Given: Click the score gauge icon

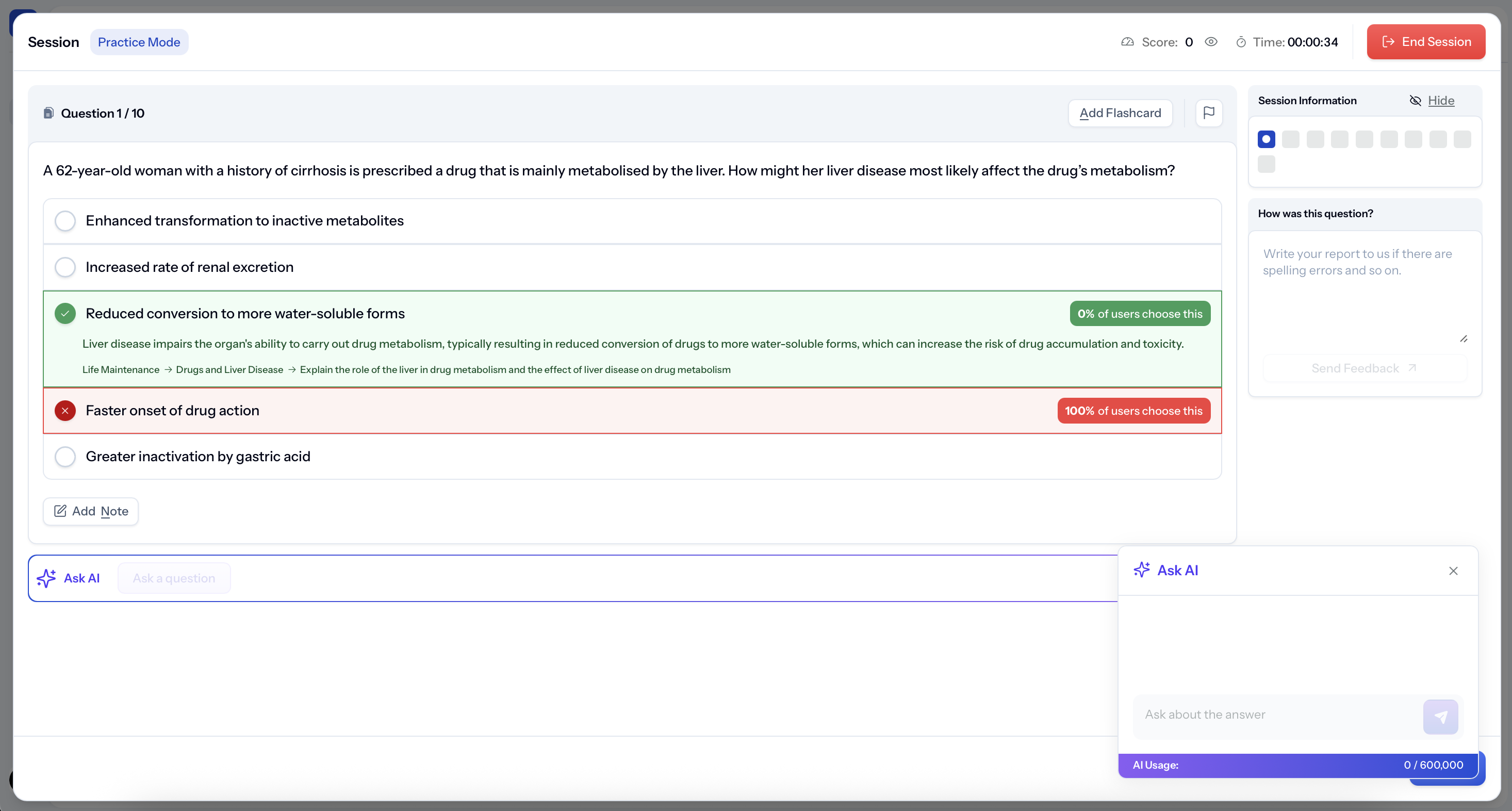Looking at the screenshot, I should click(1127, 42).
